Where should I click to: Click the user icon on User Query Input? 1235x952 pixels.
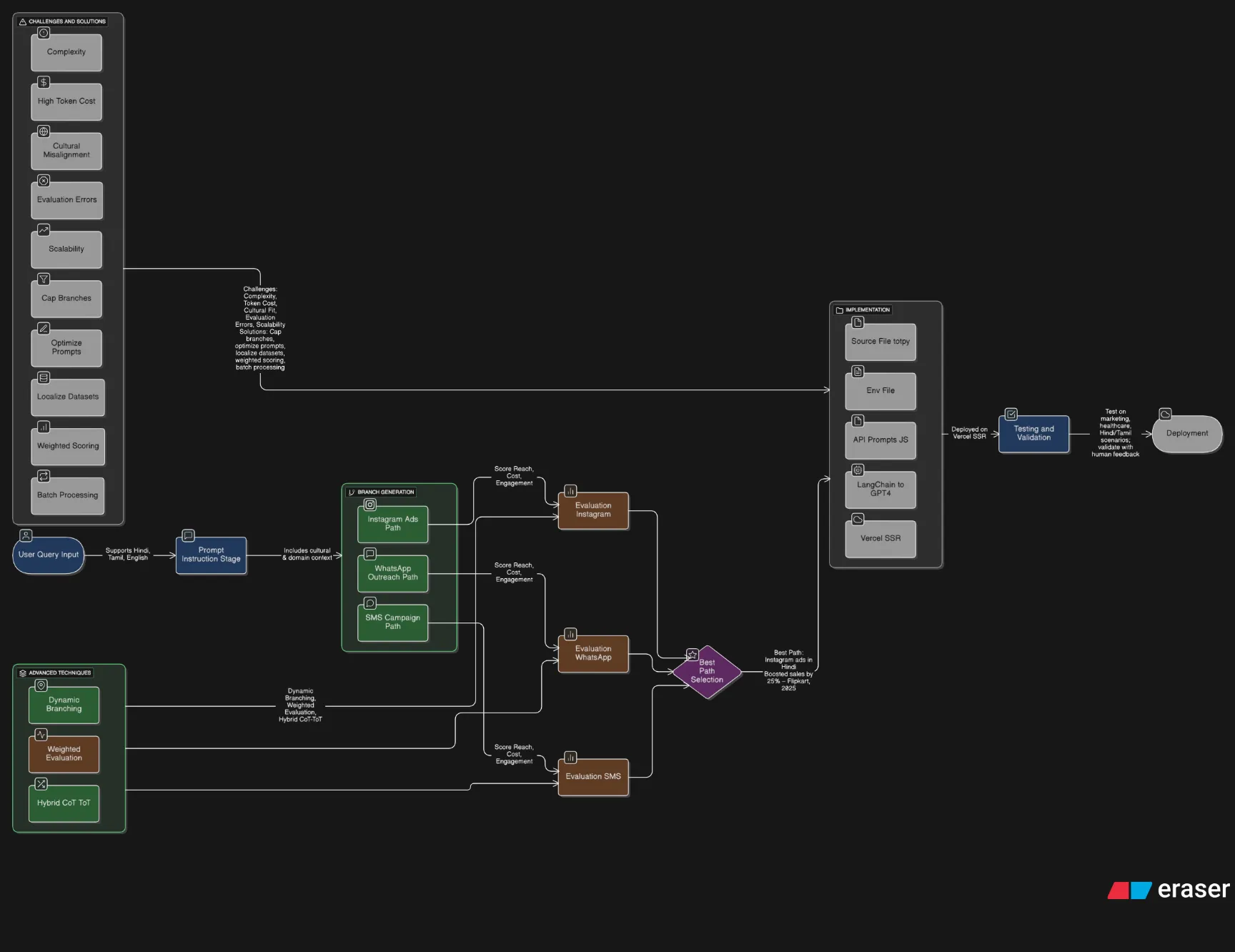[x=26, y=535]
